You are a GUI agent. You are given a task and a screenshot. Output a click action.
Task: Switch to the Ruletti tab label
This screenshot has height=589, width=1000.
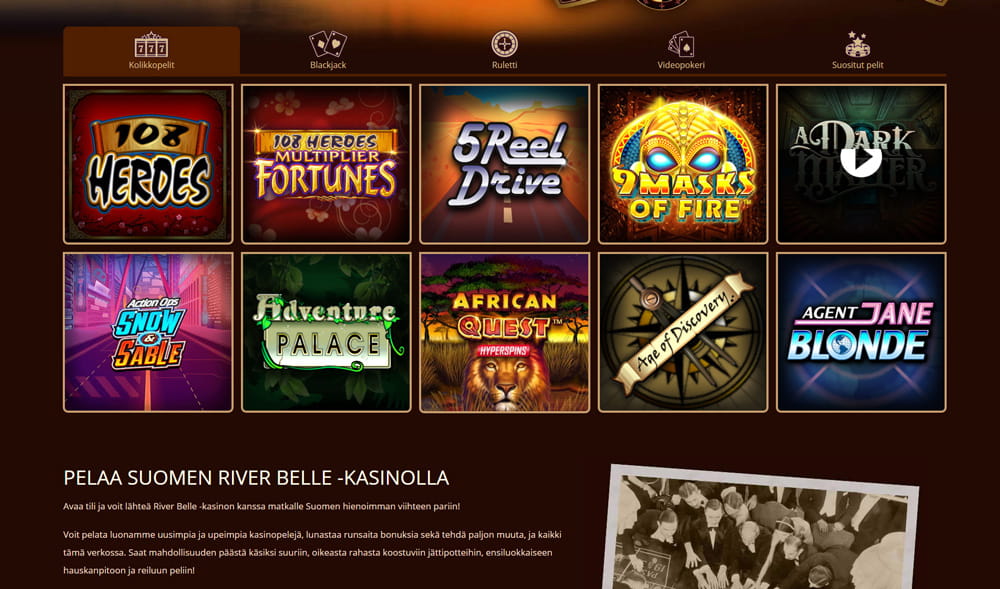[x=504, y=65]
